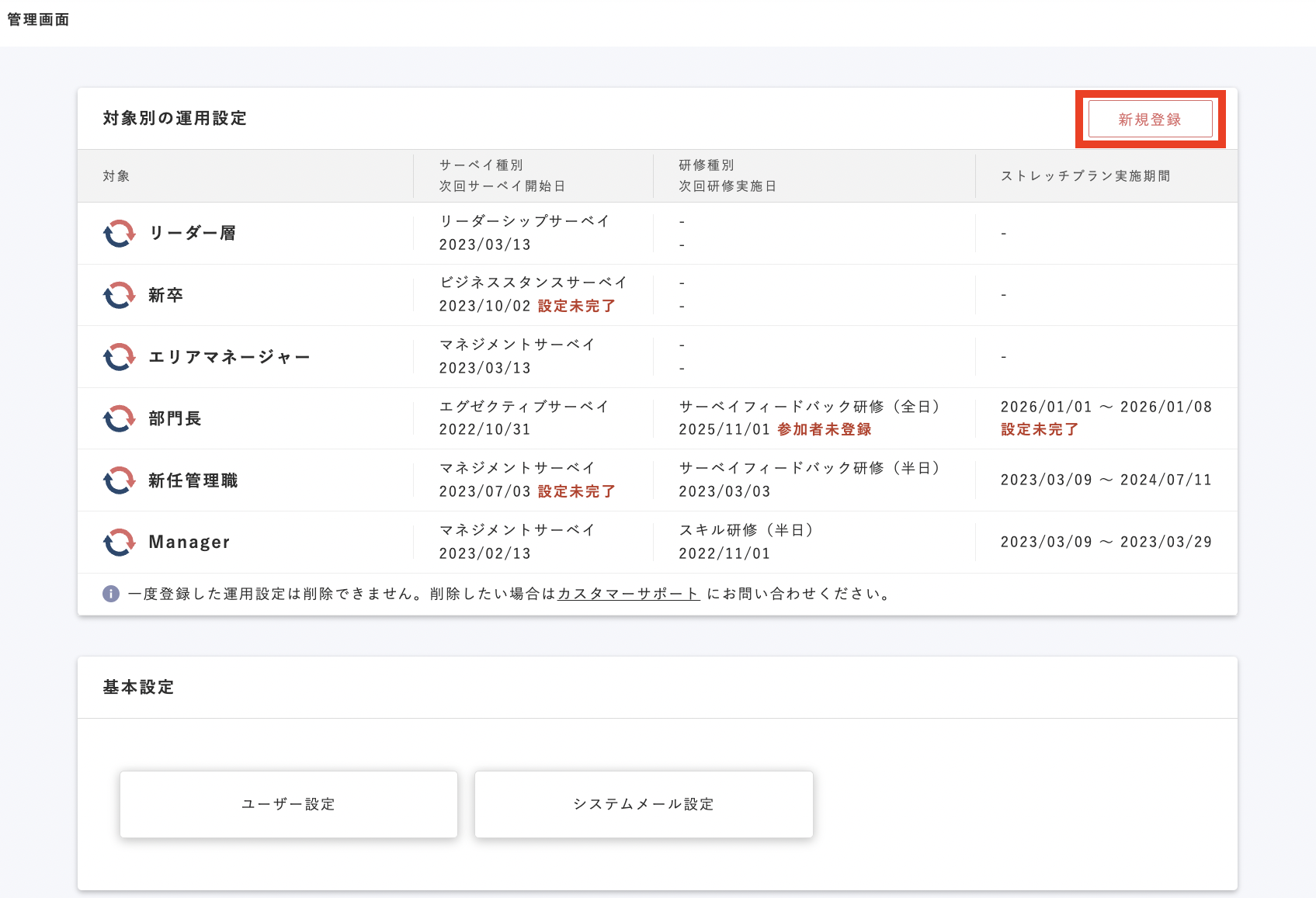The height and width of the screenshot is (898, 1316).
Task: Click the cycle icon beside Manager
Action: coord(120,542)
